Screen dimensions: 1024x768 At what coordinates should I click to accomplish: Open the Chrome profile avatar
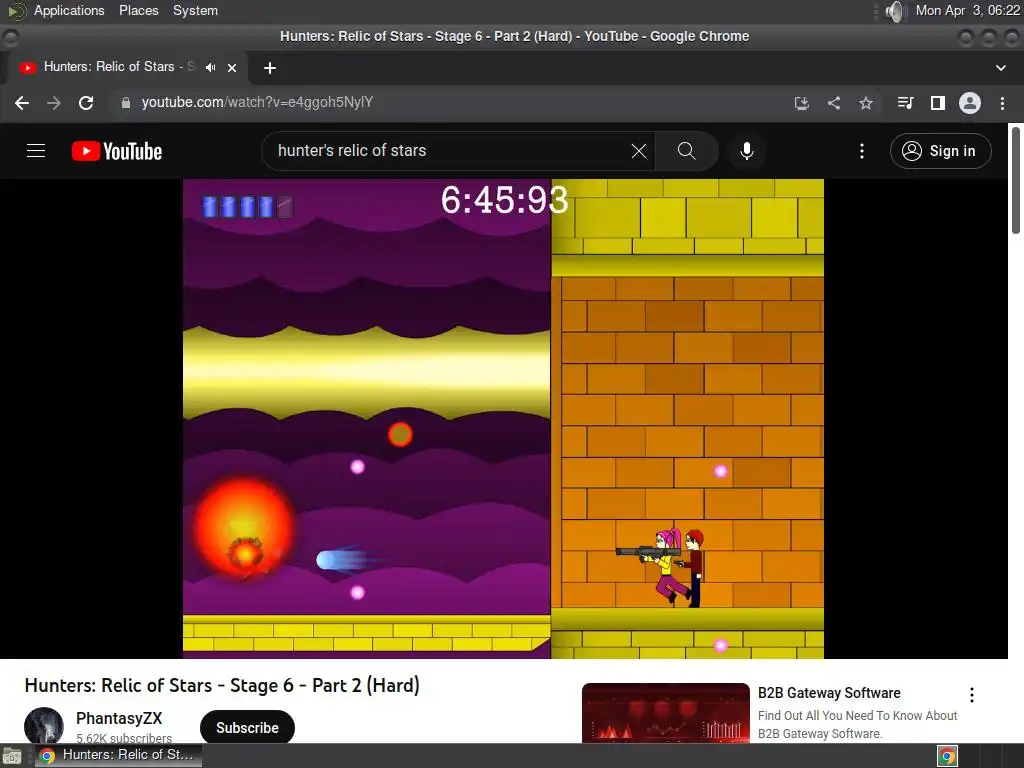pos(970,103)
